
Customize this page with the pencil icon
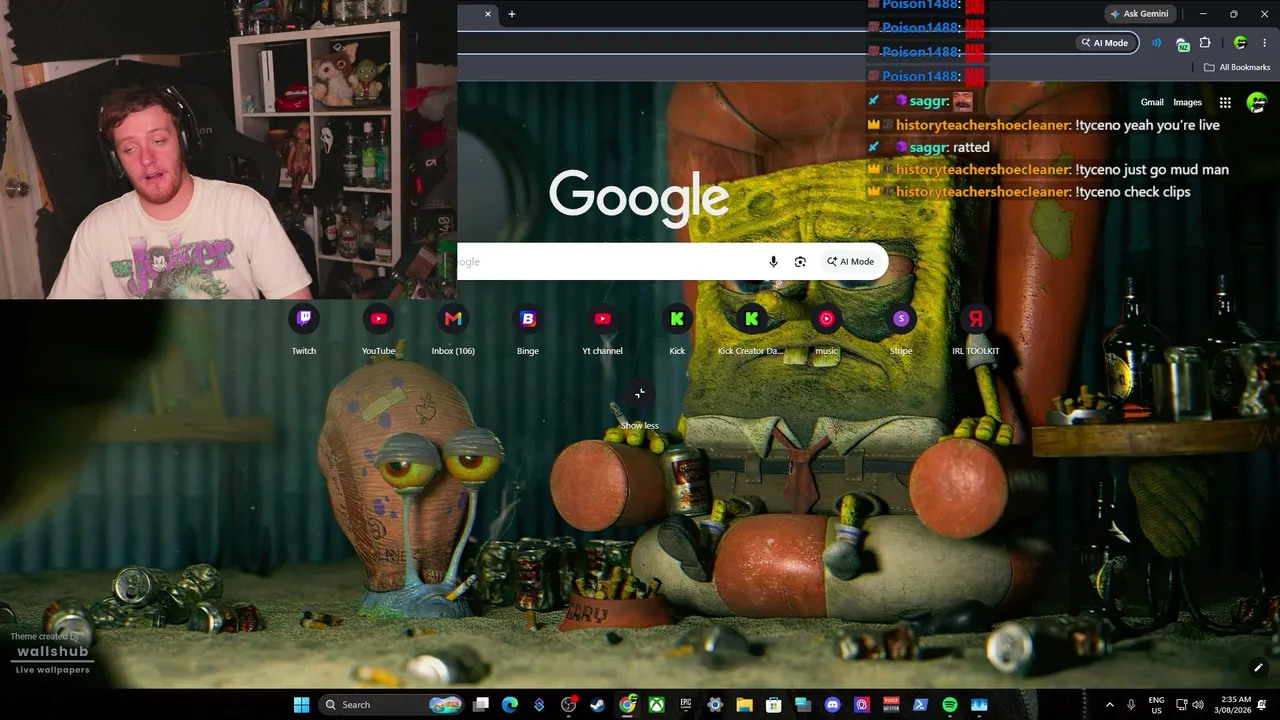pyautogui.click(x=1258, y=667)
